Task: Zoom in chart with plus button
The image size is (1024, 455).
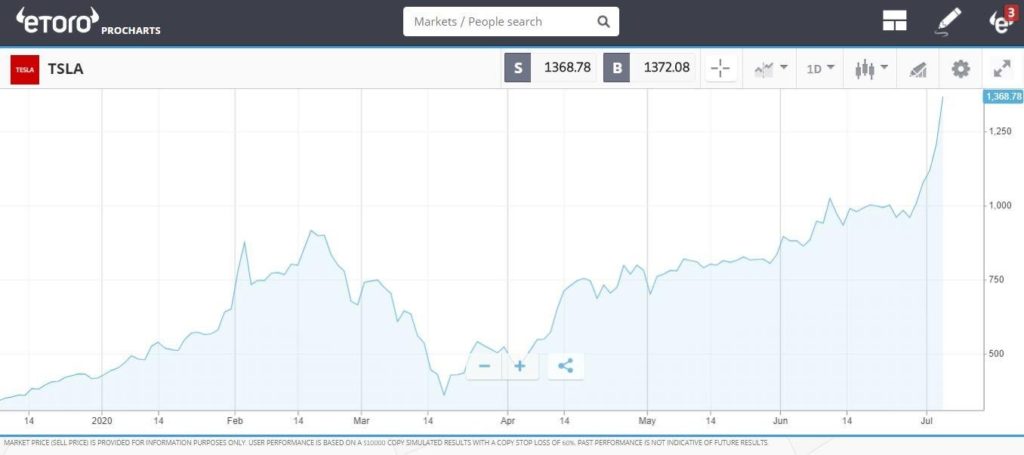Action: click(520, 366)
